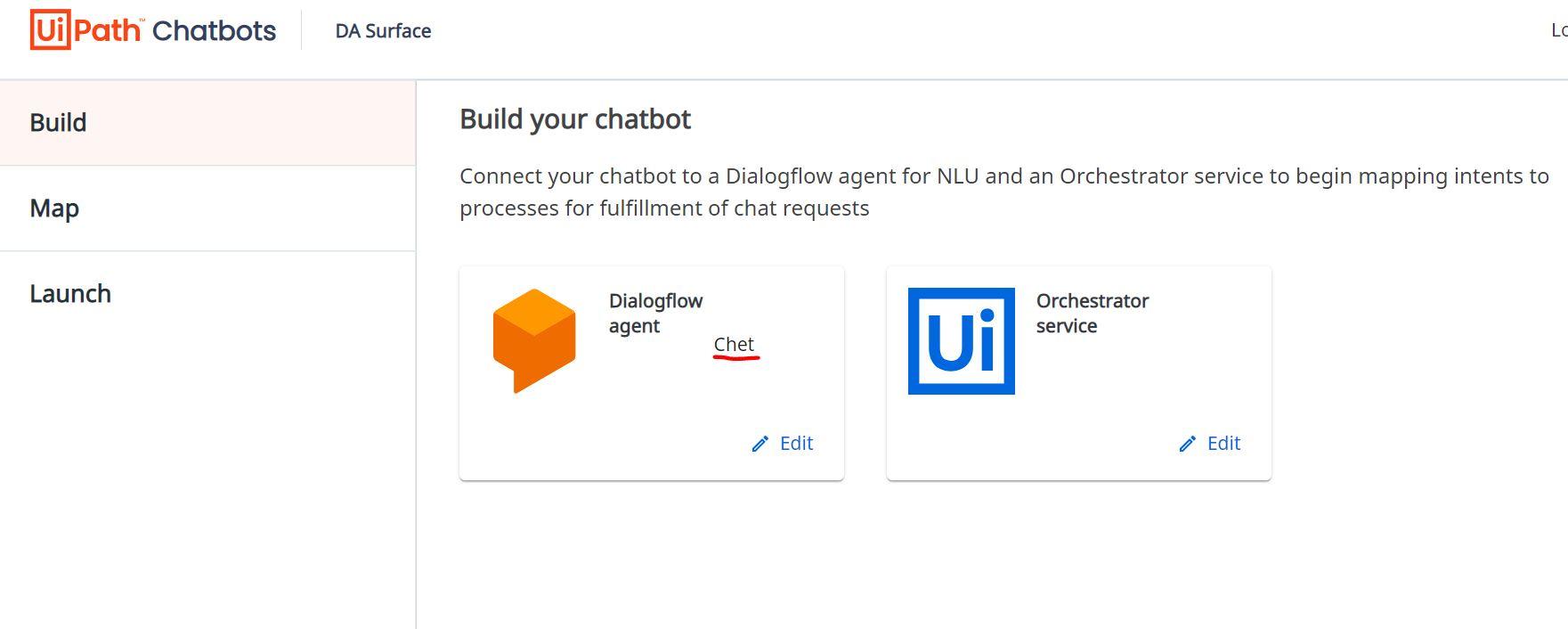The image size is (1568, 629).
Task: Open the Build section in sidebar
Action: click(x=207, y=123)
